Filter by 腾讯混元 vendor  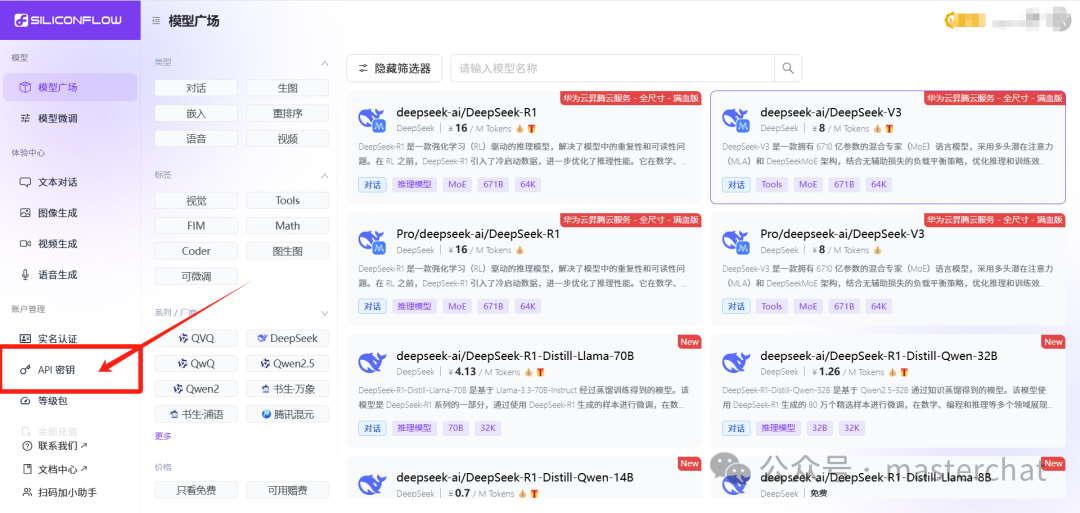287,414
